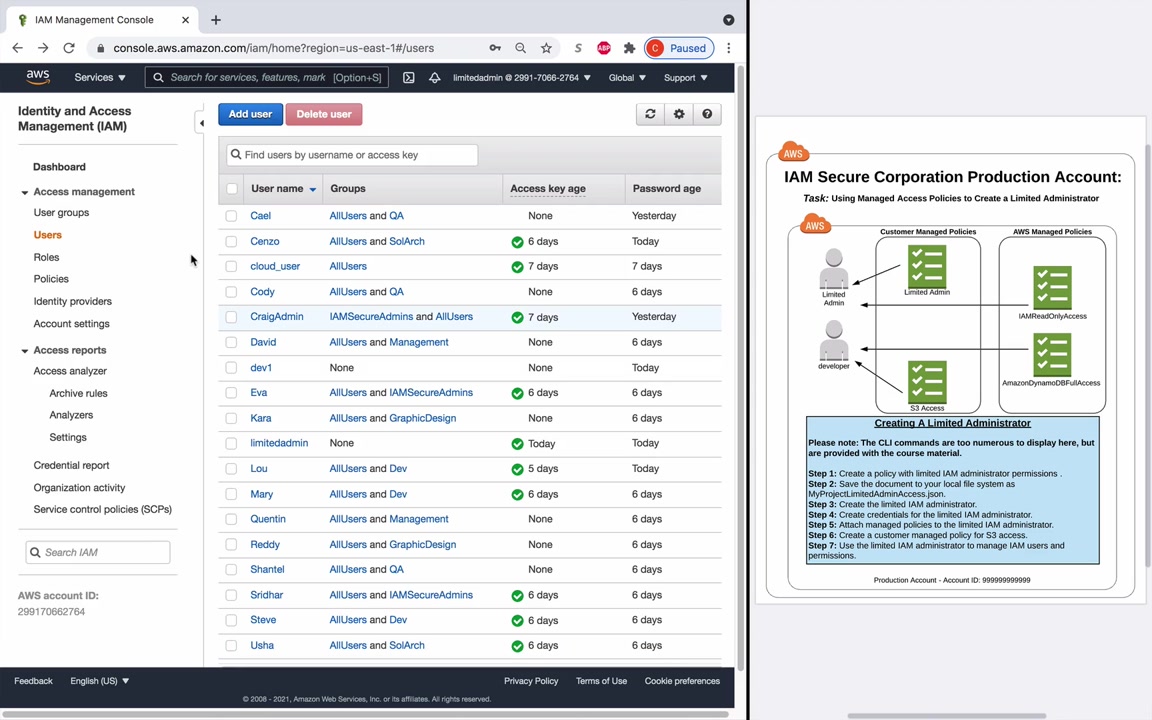Check the box for cloud_user
The image size is (1152, 720).
[231, 266]
